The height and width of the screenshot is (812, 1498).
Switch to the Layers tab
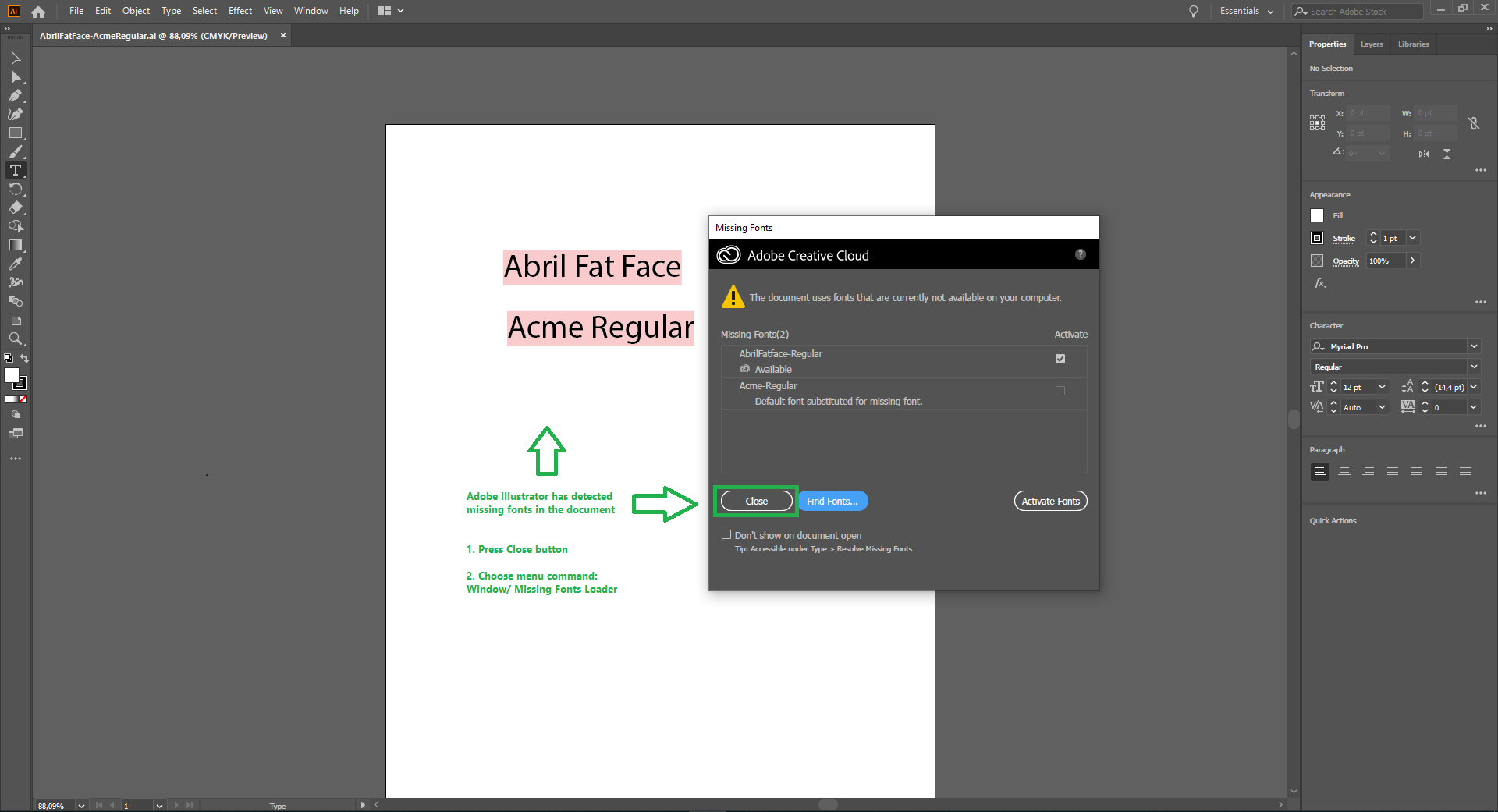click(1371, 44)
